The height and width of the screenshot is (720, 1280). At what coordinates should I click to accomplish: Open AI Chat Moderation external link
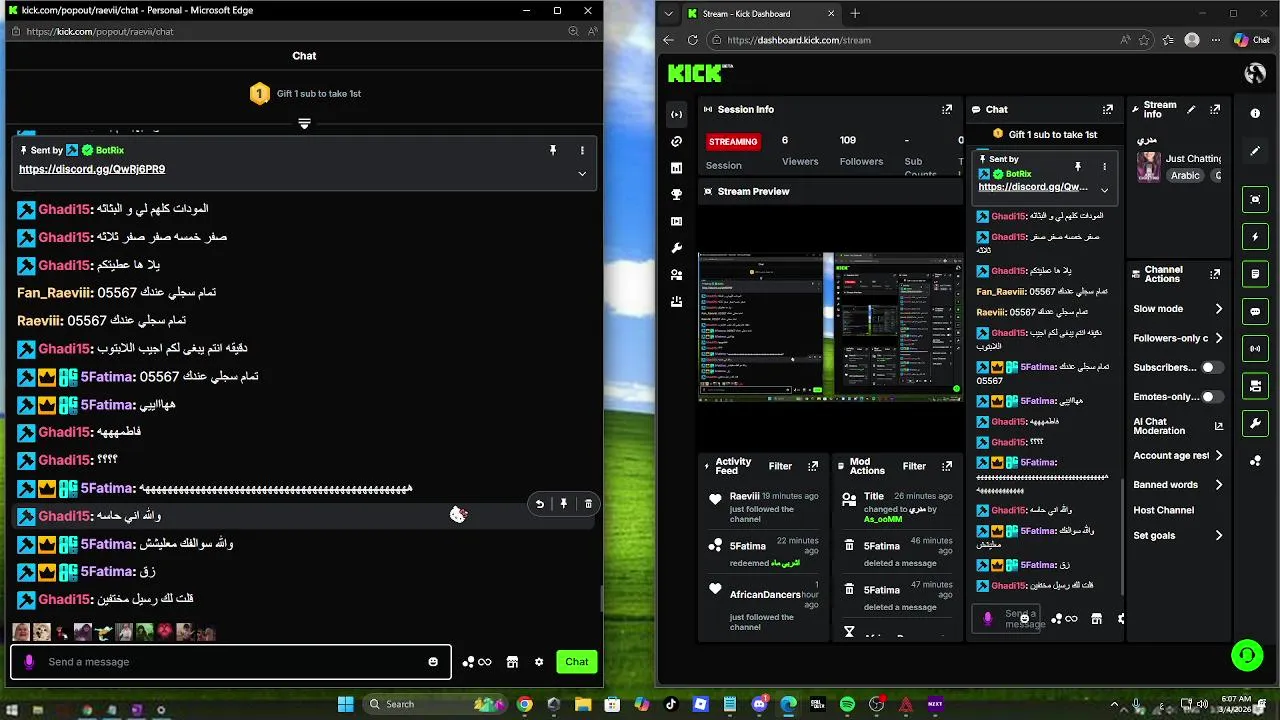pyautogui.click(x=1218, y=426)
